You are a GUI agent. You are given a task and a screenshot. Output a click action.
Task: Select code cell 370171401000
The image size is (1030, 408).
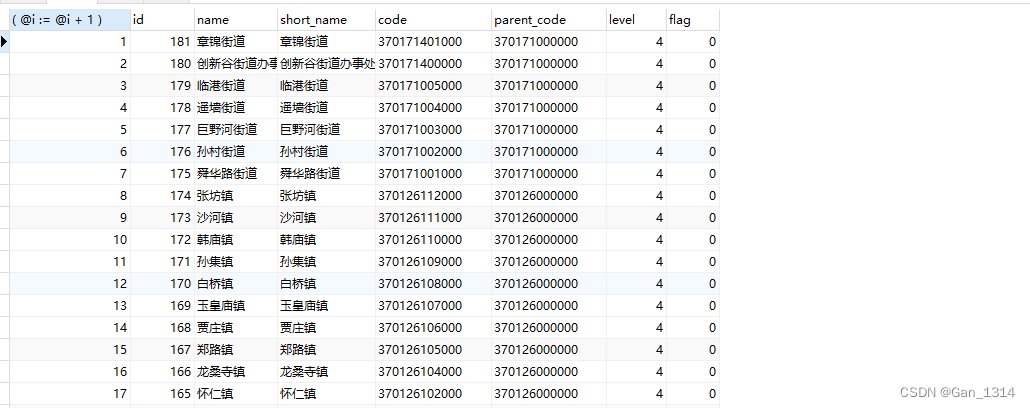tap(434, 42)
